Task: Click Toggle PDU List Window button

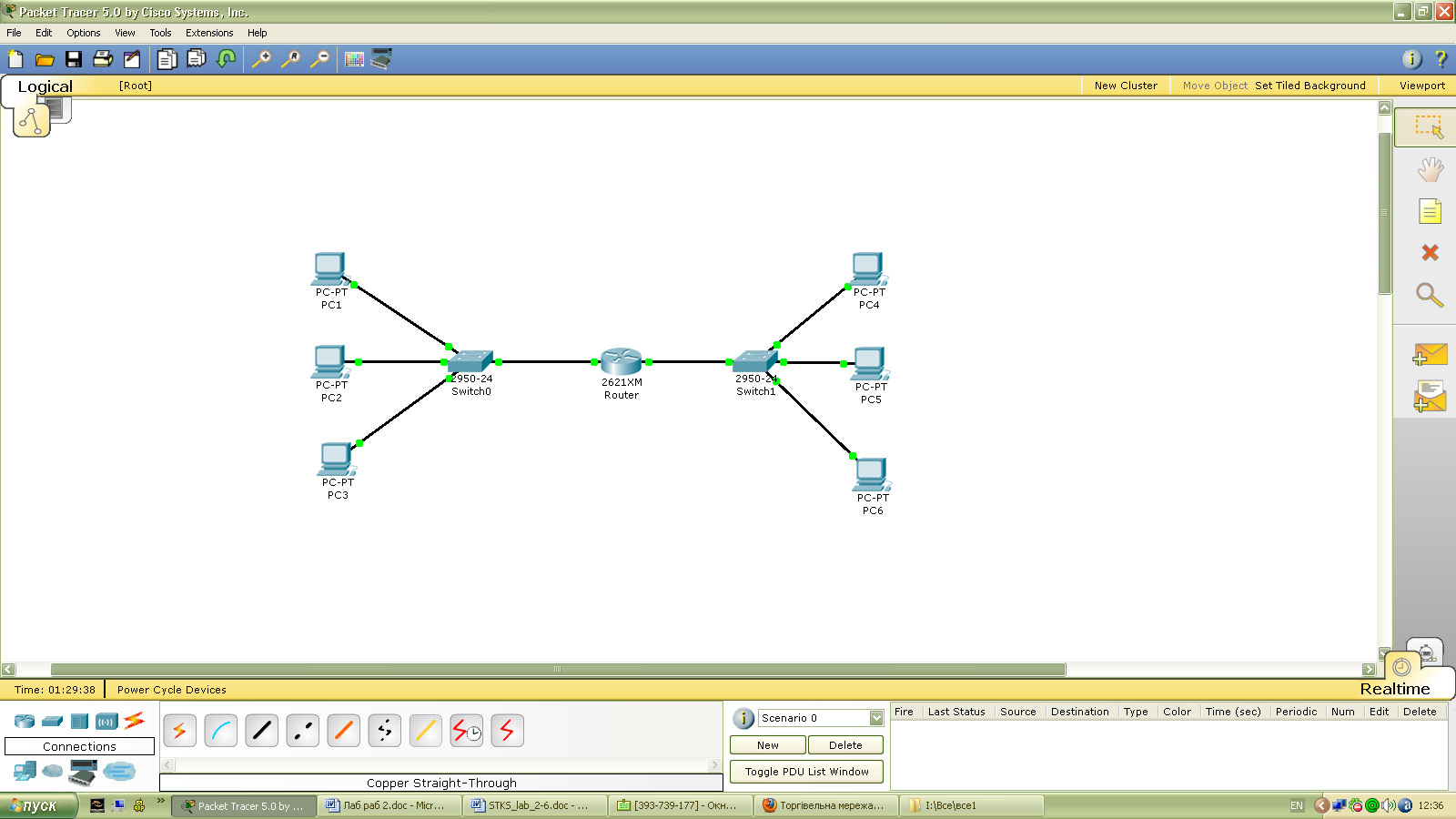Action: (x=806, y=772)
